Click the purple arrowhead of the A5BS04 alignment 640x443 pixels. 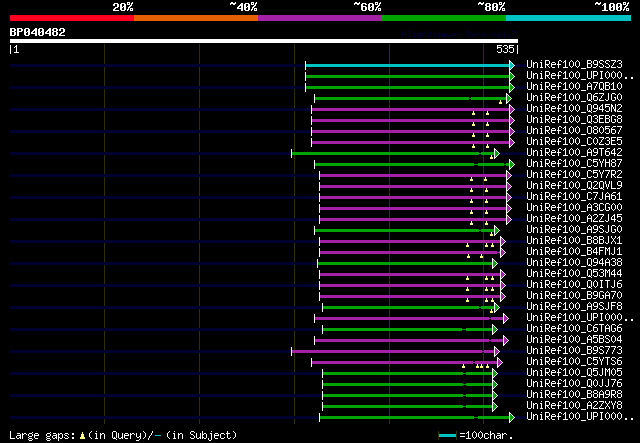pos(506,341)
